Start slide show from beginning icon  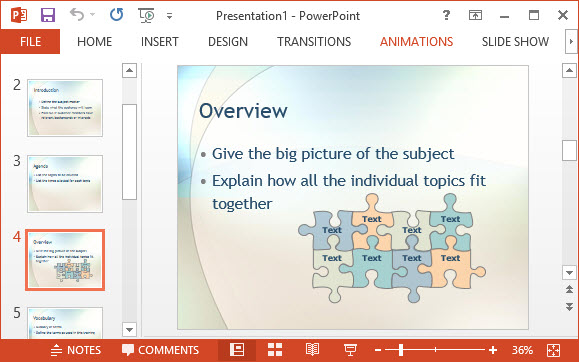click(x=146, y=16)
